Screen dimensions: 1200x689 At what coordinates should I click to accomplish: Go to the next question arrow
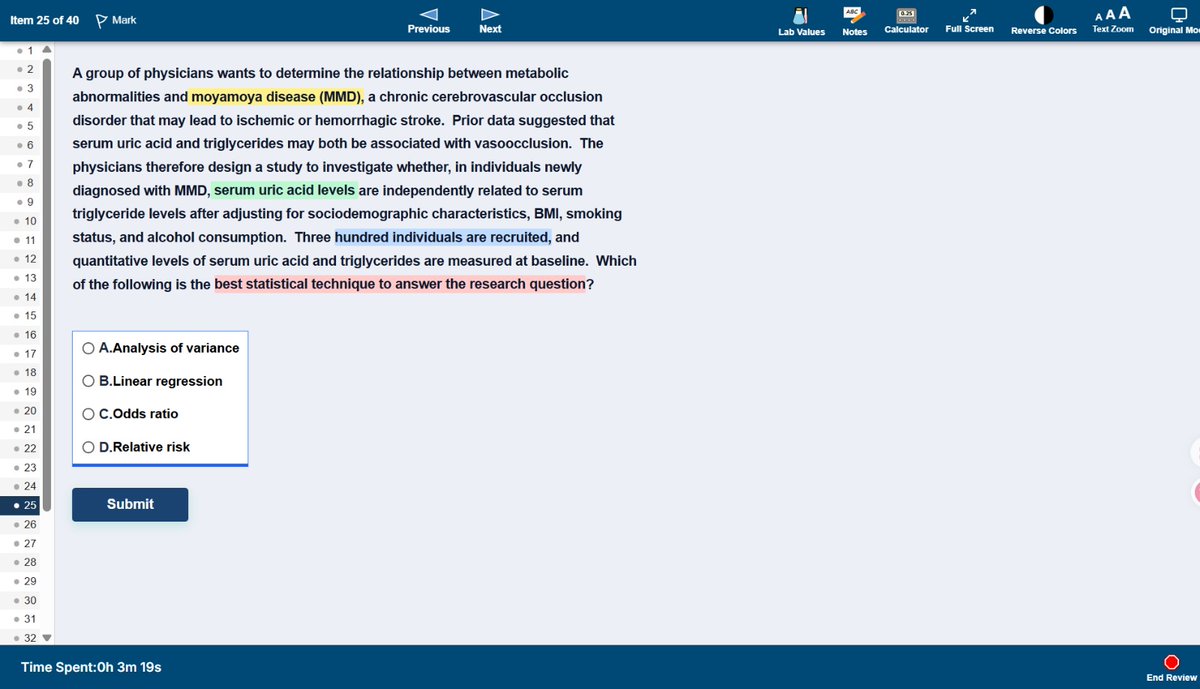(490, 14)
